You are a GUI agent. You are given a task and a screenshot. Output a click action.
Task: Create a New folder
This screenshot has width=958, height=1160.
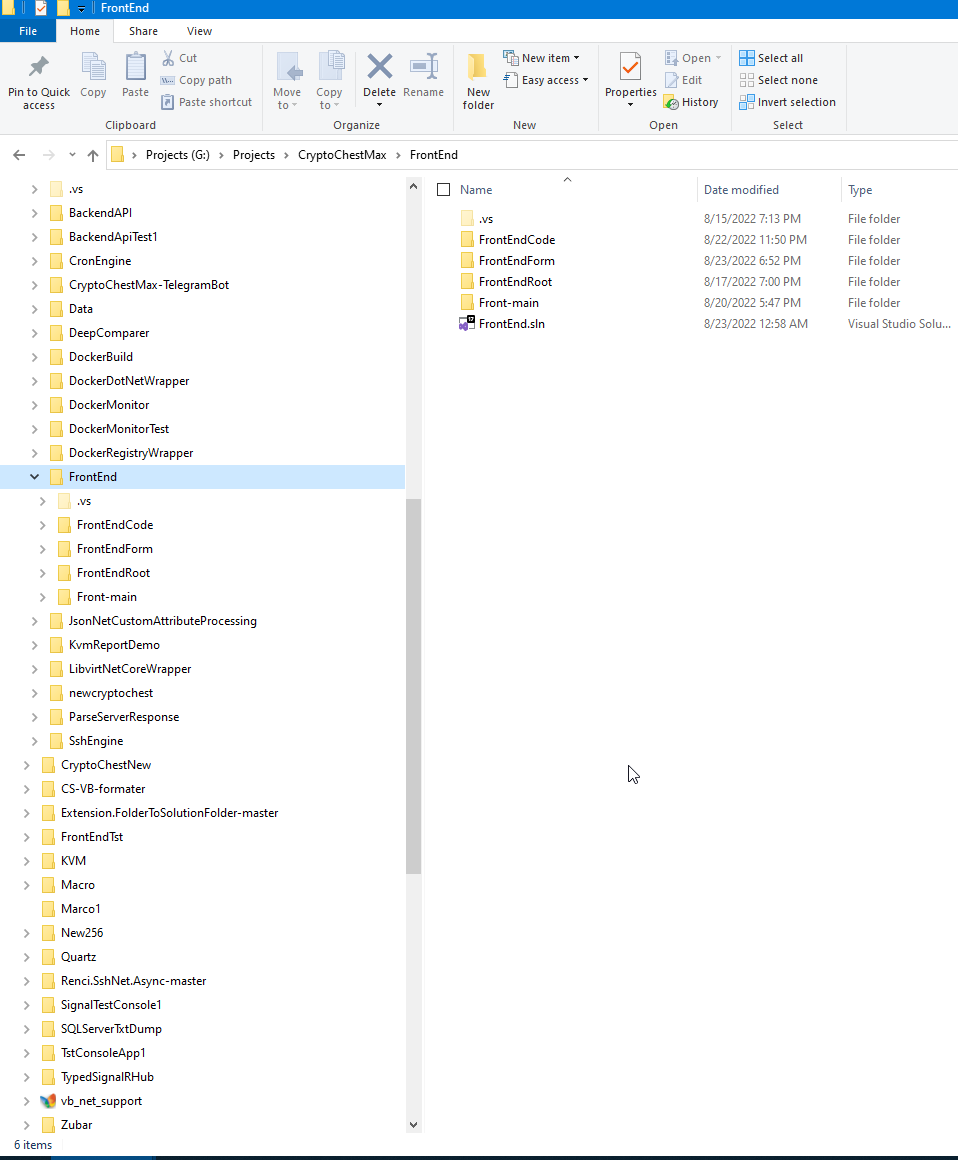pos(478,81)
